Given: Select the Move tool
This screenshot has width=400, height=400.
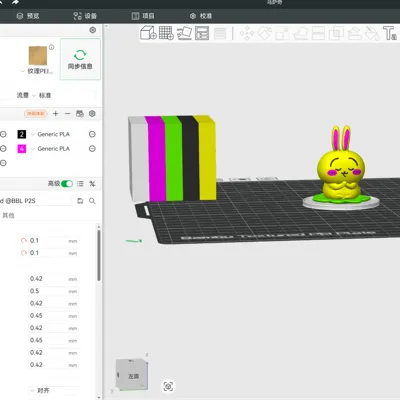Looking at the screenshot, I should tap(247, 33).
